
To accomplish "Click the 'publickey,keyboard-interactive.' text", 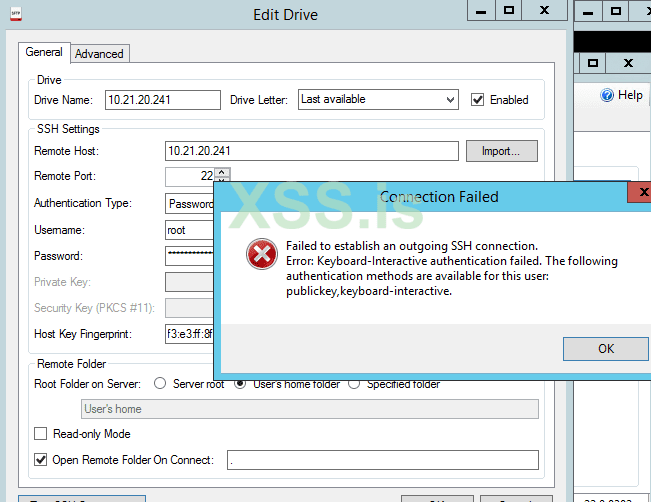I will pos(369,291).
